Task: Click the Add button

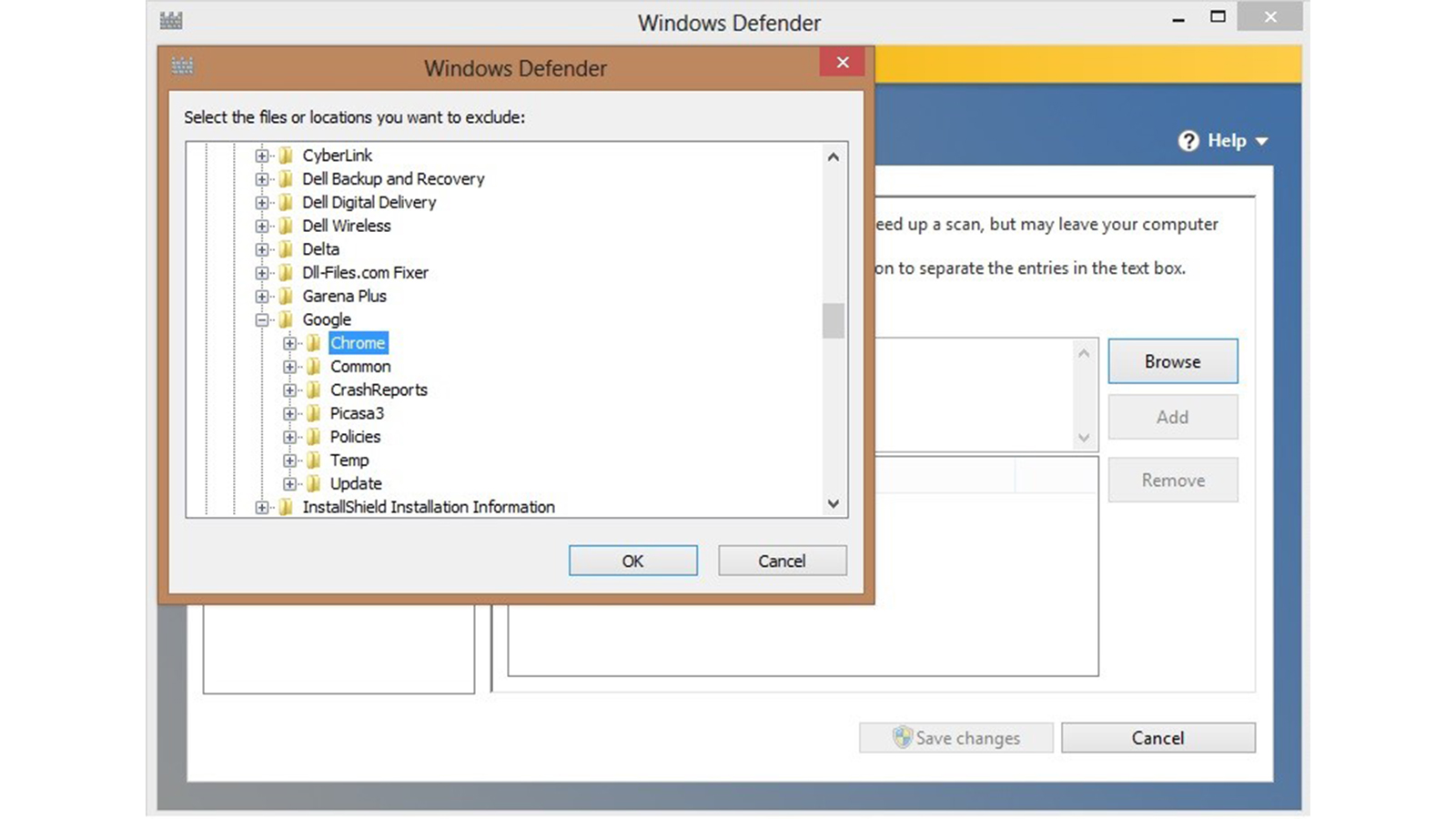Action: 1173,417
